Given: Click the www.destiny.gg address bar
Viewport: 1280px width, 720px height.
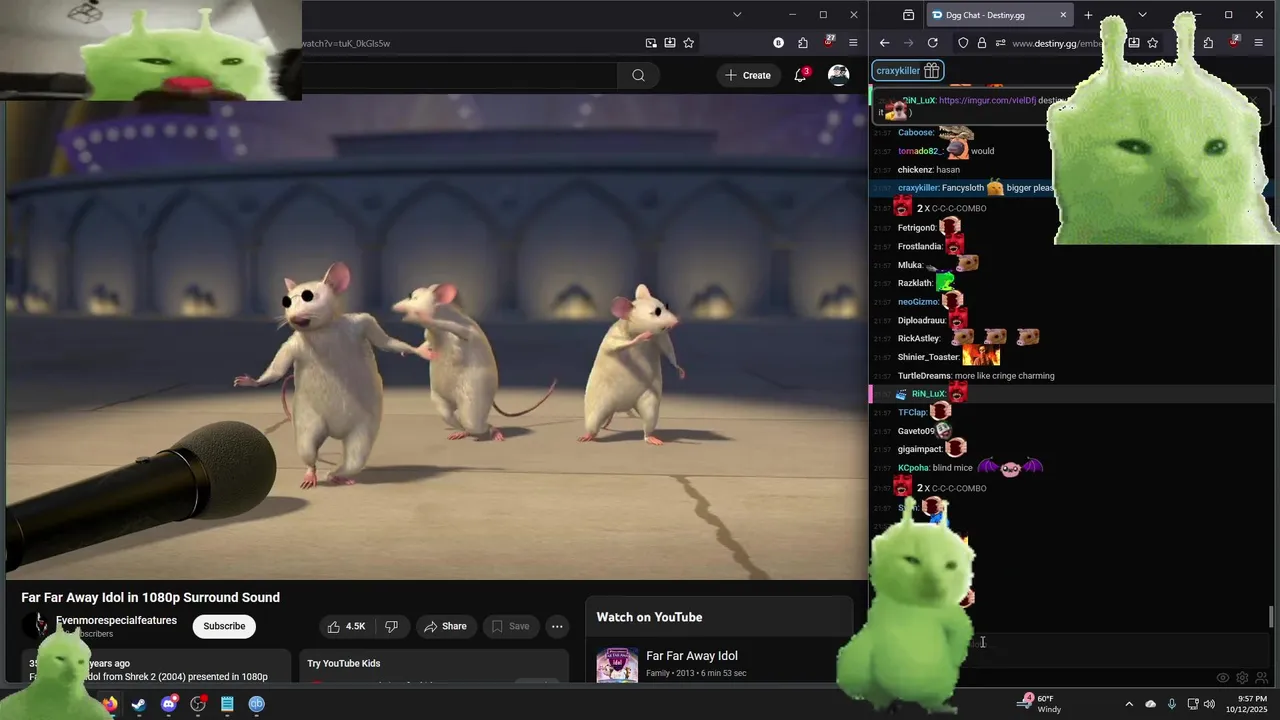Looking at the screenshot, I should click(1055, 43).
